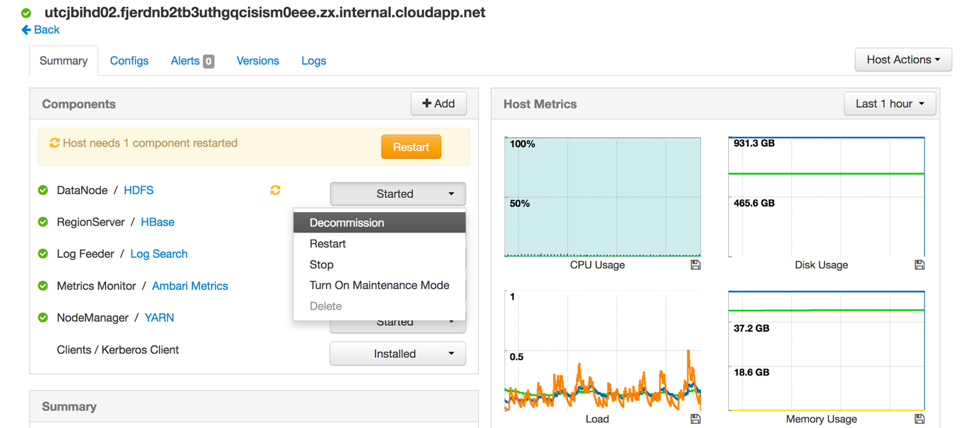Click the CPU Usage save icon

click(696, 265)
